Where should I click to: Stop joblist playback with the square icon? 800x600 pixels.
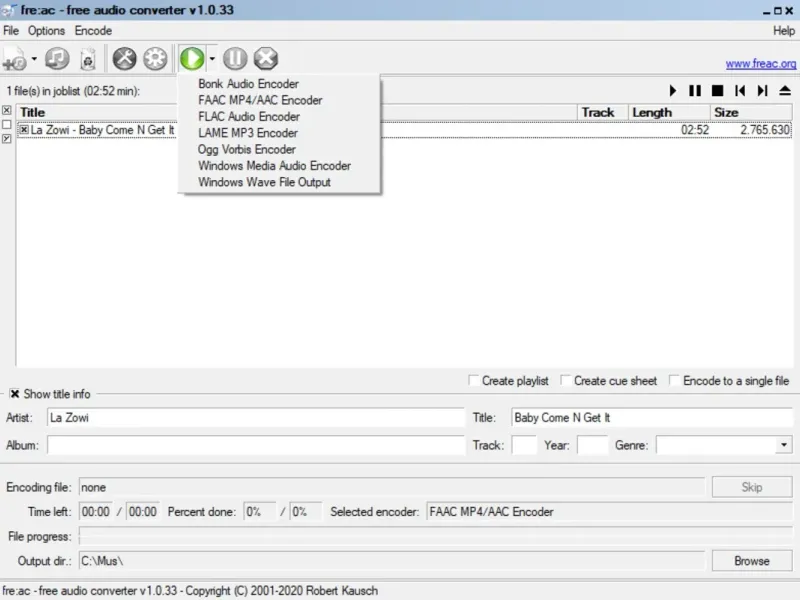[x=717, y=91]
